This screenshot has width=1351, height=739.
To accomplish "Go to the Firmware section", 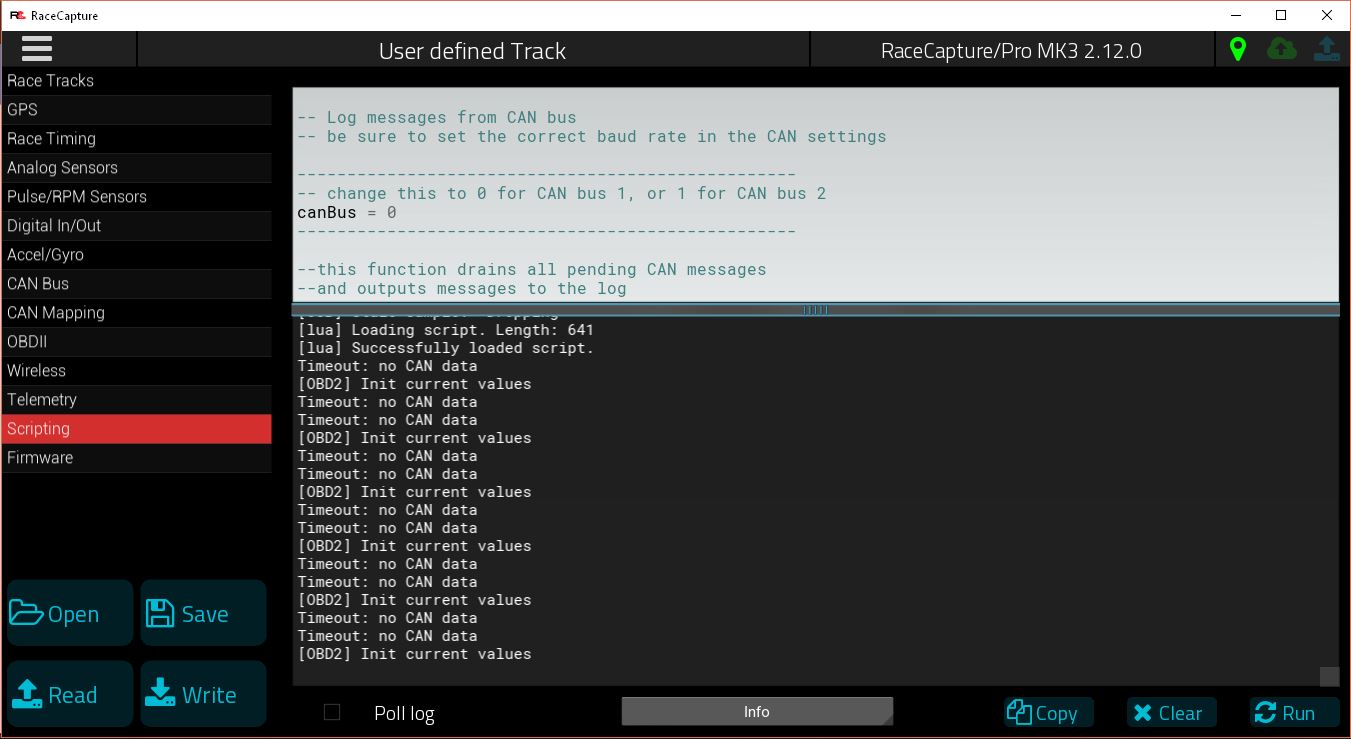I will (x=136, y=457).
